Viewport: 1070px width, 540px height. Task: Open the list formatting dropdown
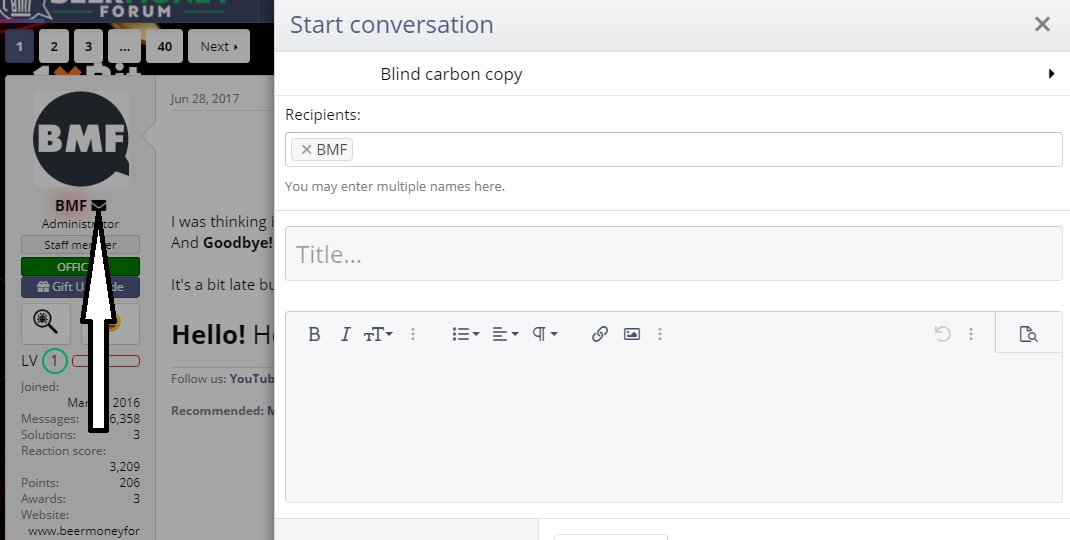tap(465, 334)
